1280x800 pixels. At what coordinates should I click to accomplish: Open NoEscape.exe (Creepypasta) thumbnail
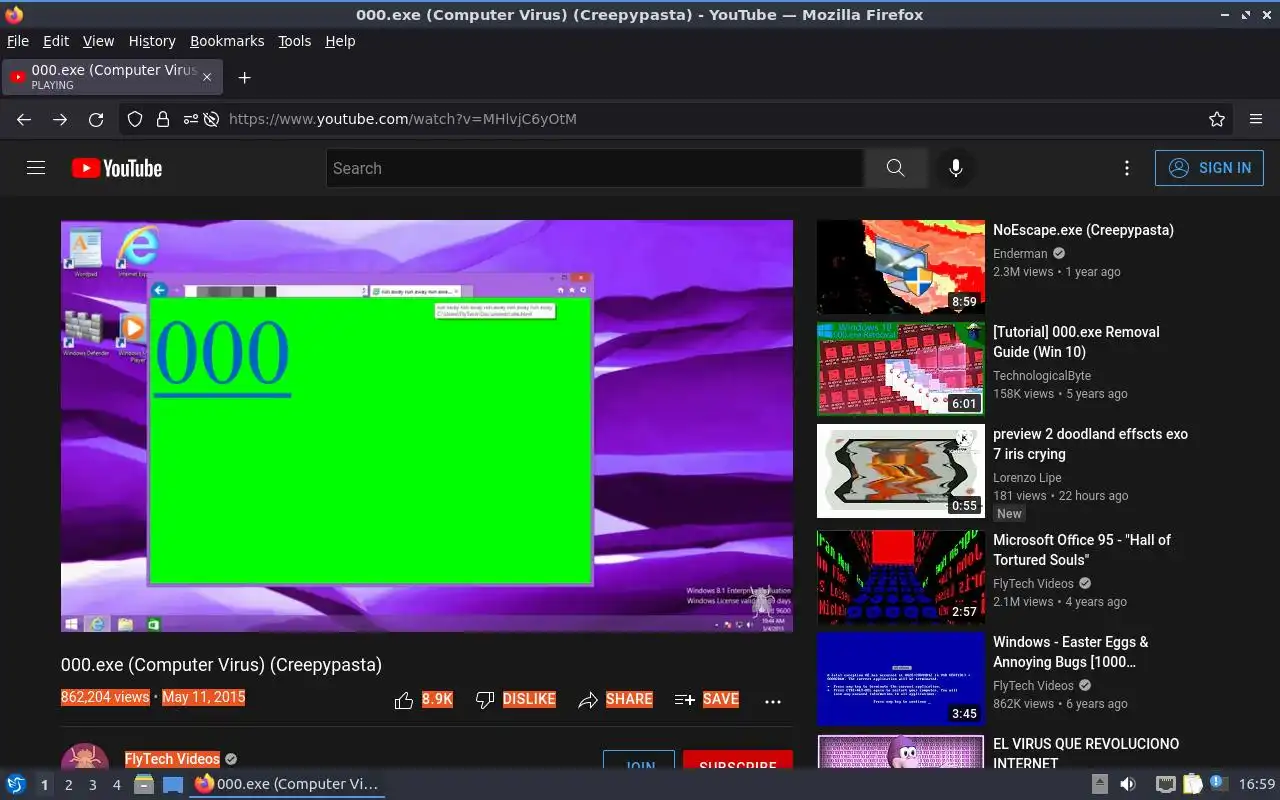pos(901,267)
